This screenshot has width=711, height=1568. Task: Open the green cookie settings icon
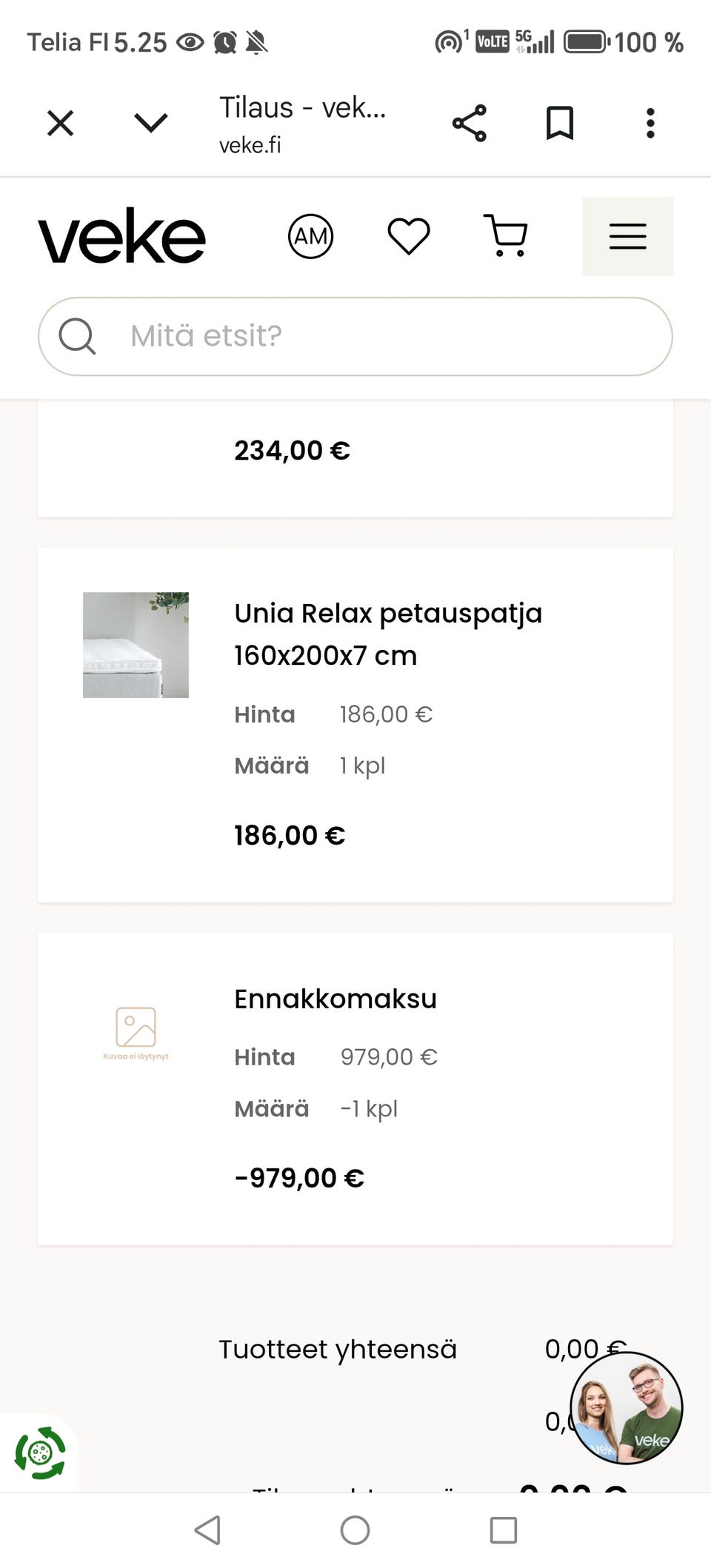40,1453
